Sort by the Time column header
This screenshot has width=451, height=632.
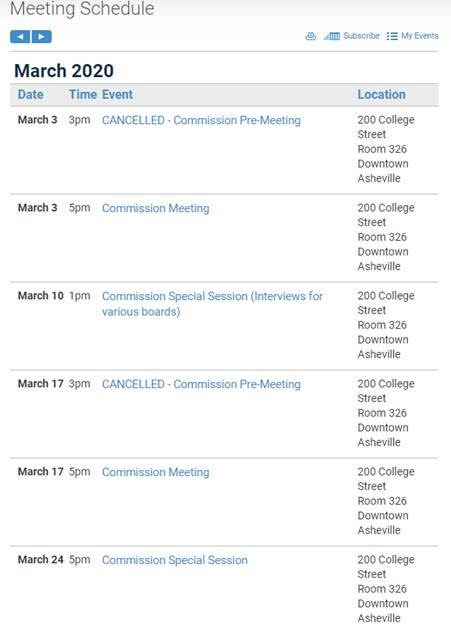click(83, 94)
